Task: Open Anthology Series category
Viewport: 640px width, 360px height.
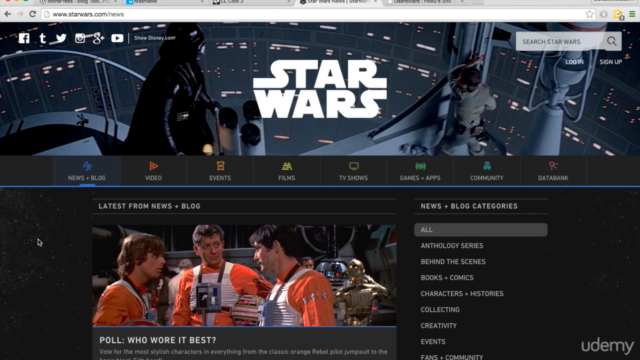Action: pos(452,246)
